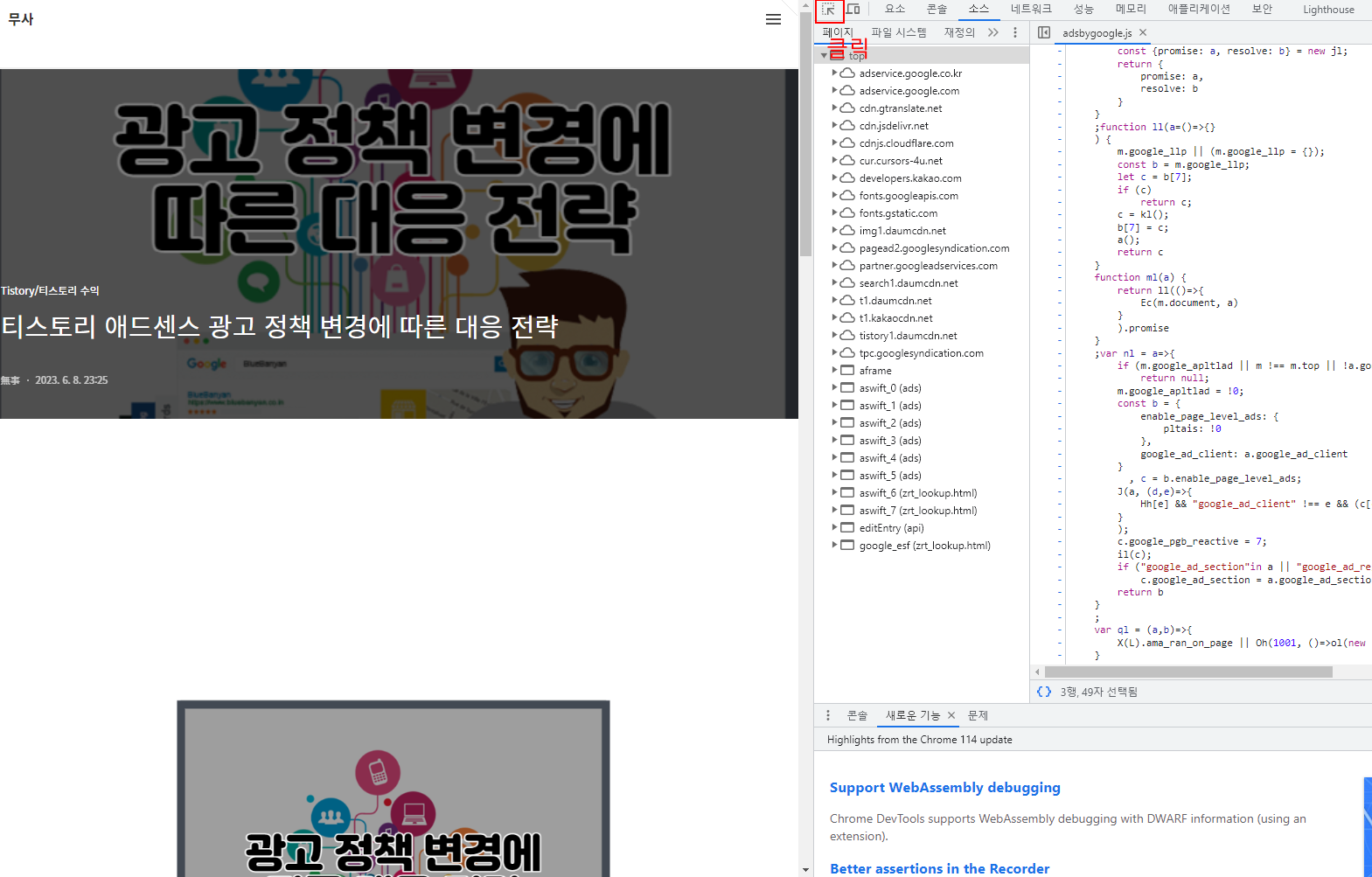Open the 애플리케이션 panel tab

1199,10
